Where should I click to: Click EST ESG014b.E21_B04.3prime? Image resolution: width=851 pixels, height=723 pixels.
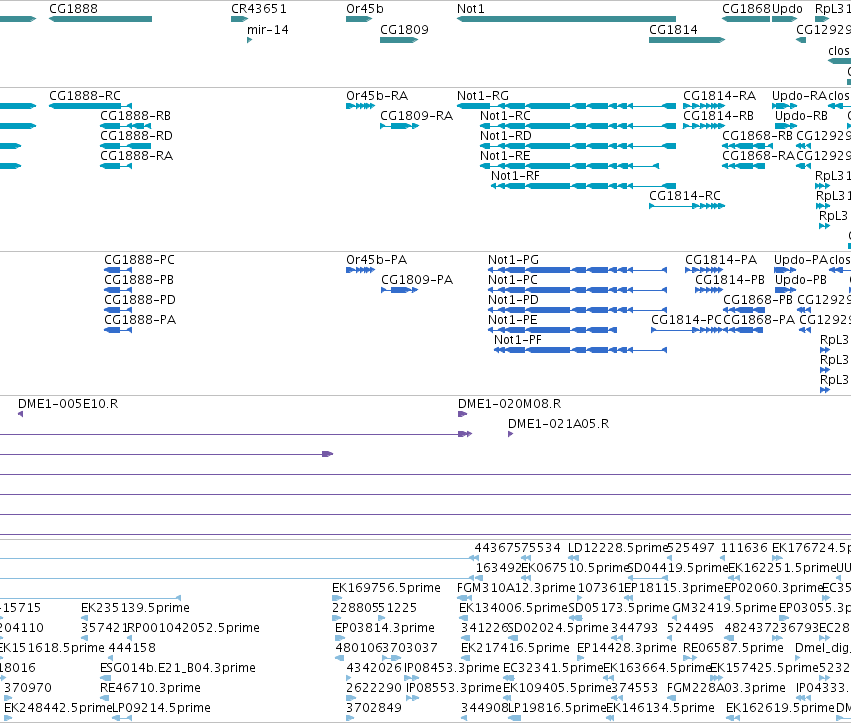pos(105,678)
